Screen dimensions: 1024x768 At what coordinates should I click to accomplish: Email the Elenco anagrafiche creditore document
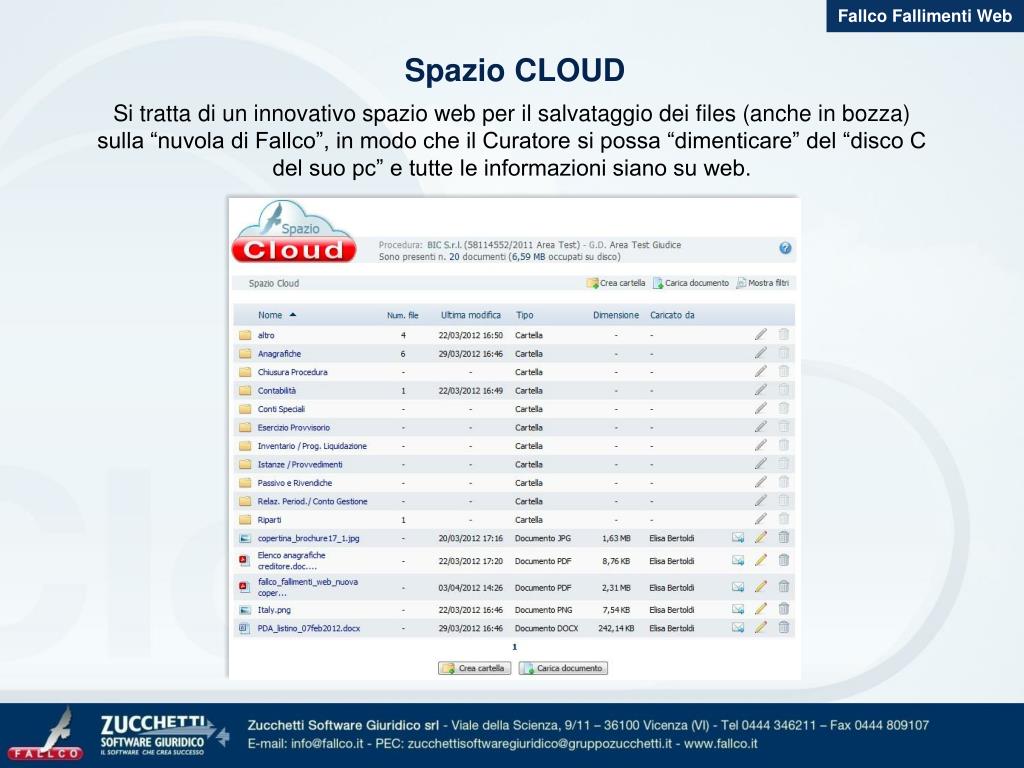737,560
